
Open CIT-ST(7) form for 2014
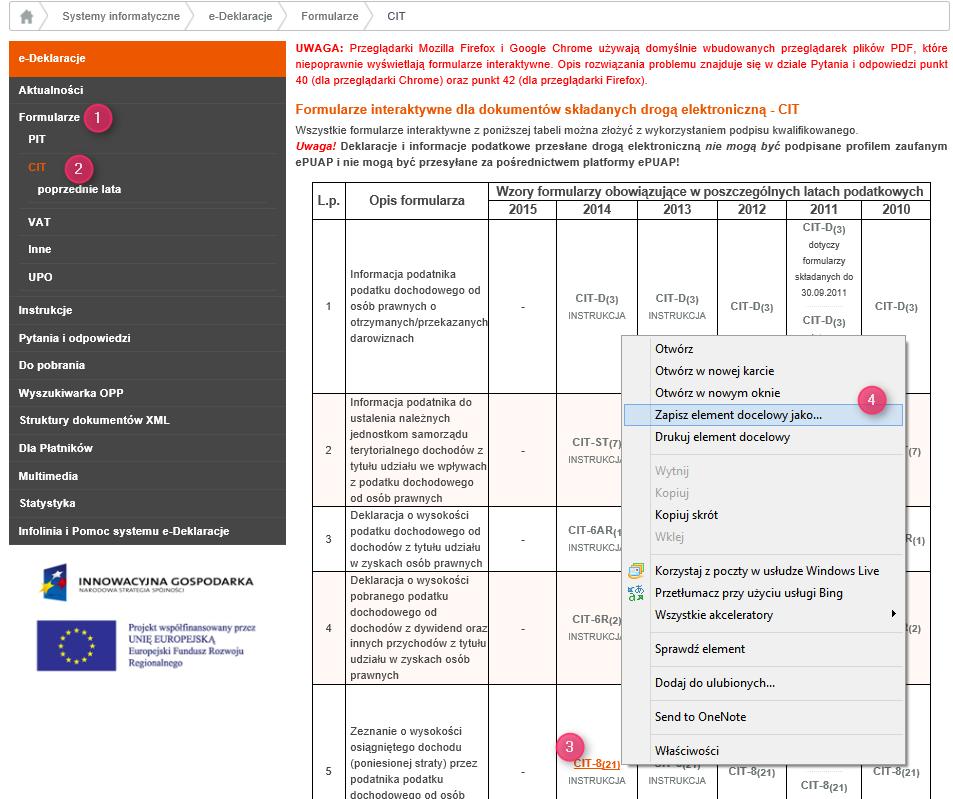pyautogui.click(x=597, y=443)
